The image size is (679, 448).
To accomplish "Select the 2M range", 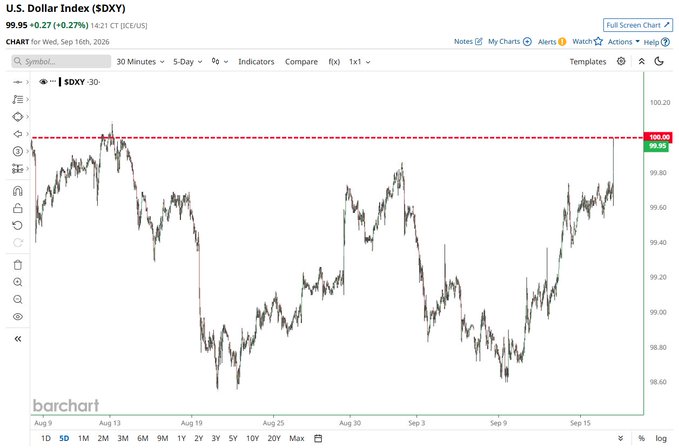I will (x=103, y=438).
